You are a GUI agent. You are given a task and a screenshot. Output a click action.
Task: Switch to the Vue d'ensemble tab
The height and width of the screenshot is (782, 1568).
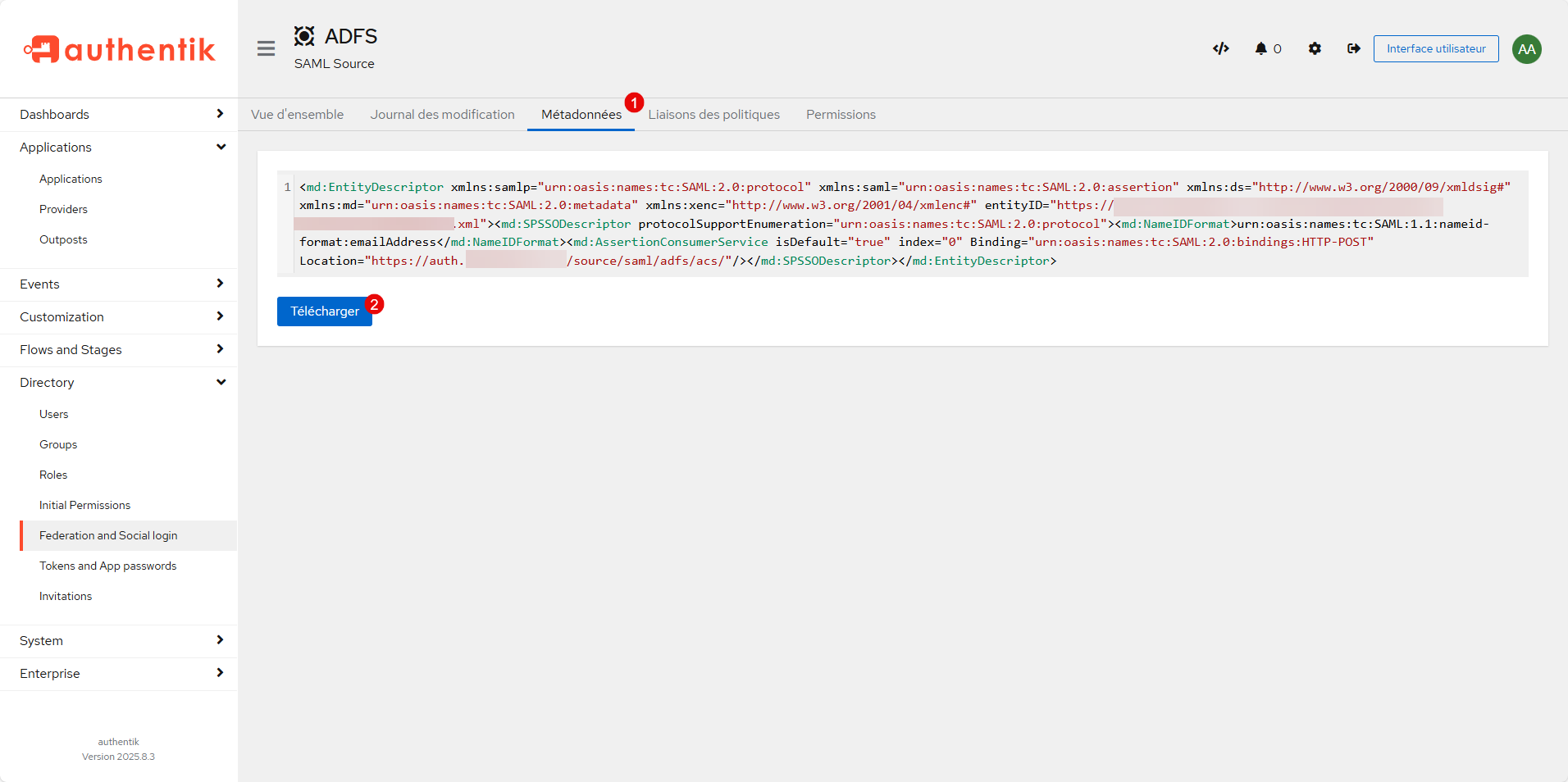[297, 115]
